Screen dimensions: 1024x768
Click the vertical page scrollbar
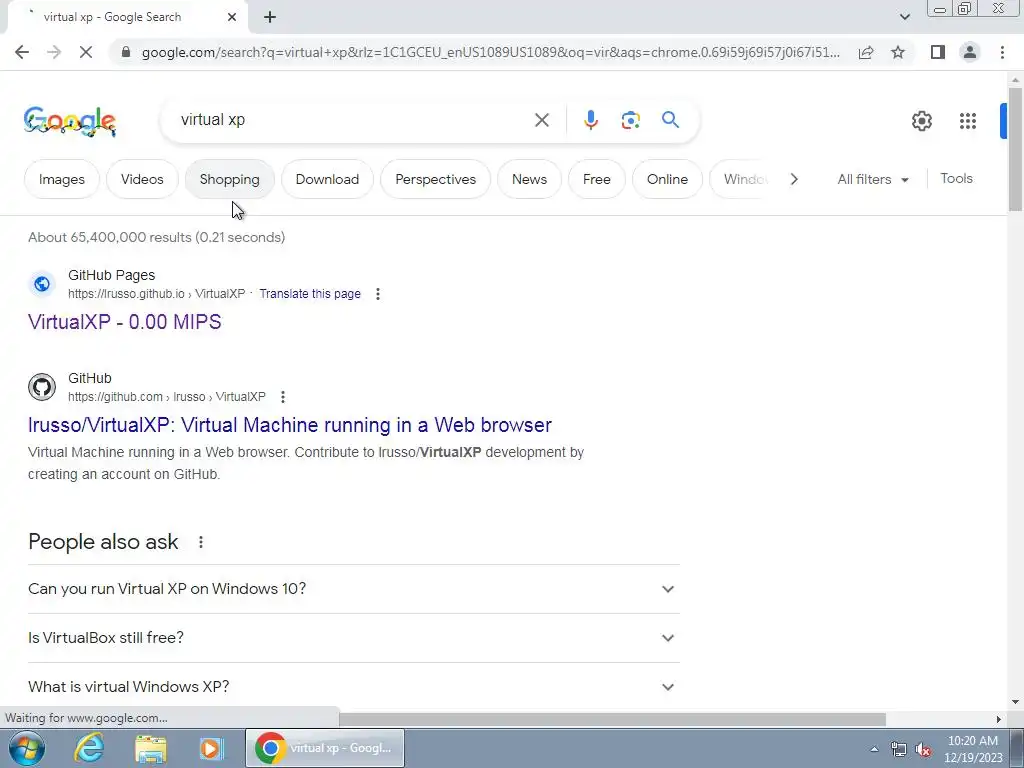tap(1015, 149)
